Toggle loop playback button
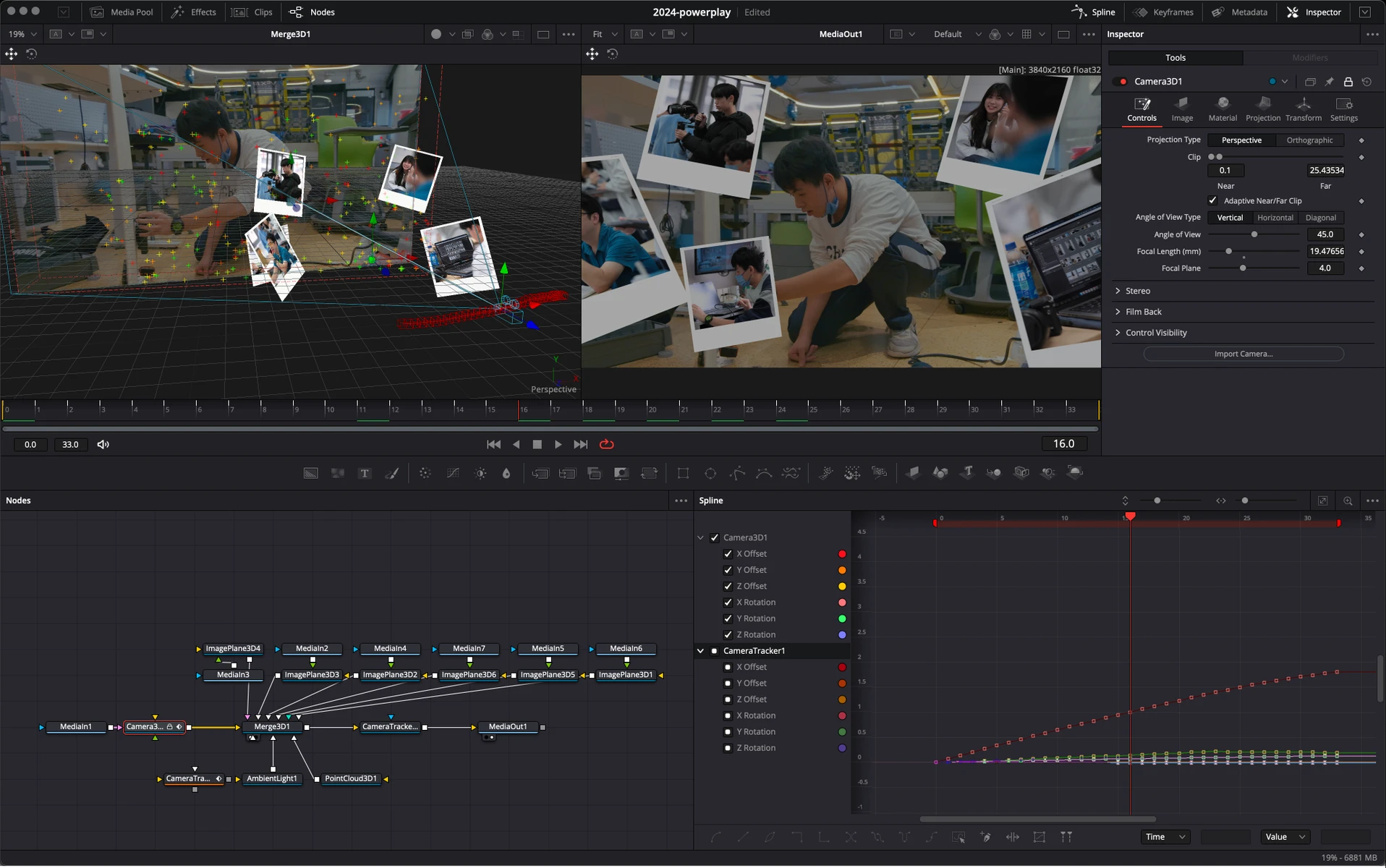 (606, 444)
